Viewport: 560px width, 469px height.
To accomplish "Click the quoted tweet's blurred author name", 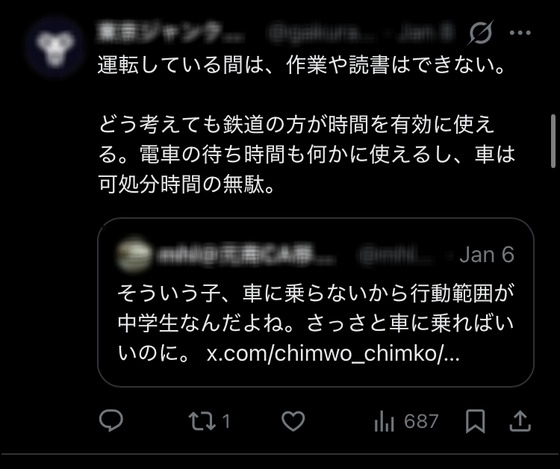I will [246, 255].
